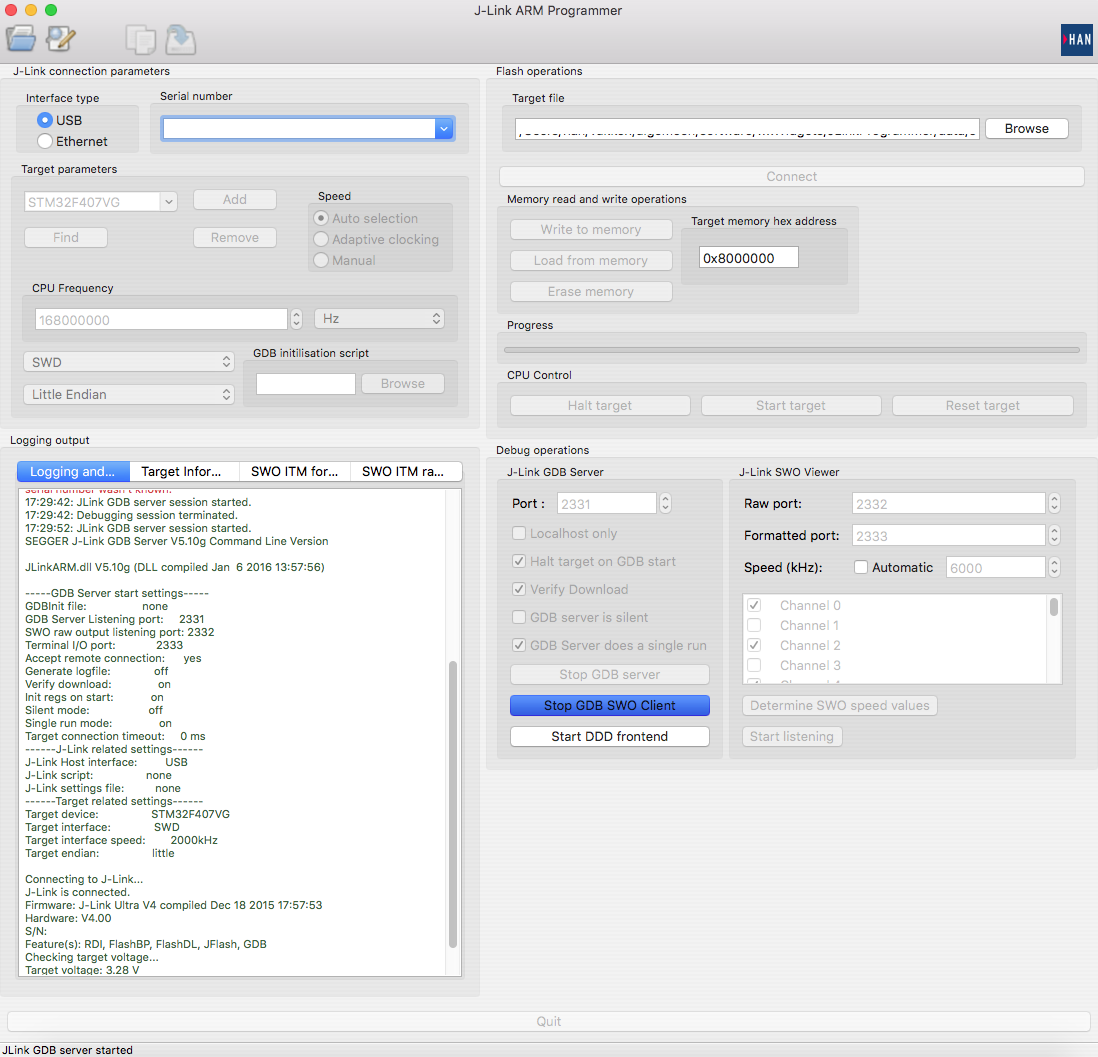Click the GDB initialisation script field
This screenshot has width=1098, height=1057.
click(x=306, y=384)
